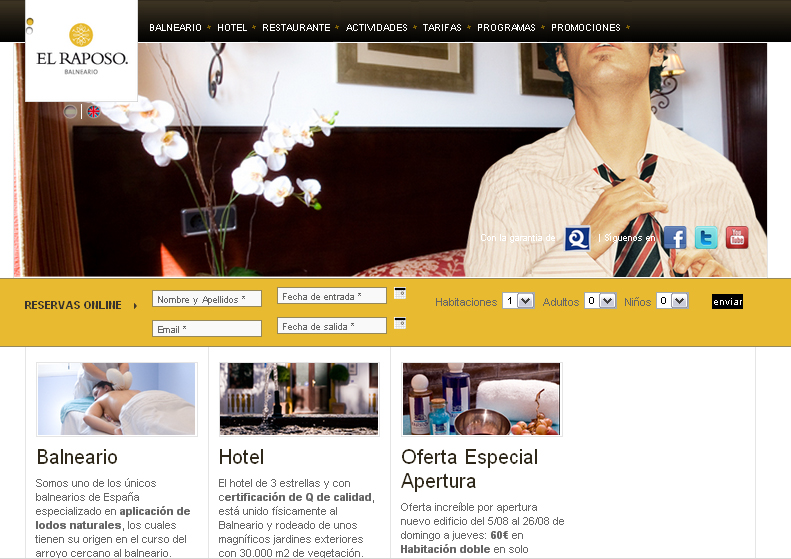Click the 'certificación de Q de calidad' text
791x559 pixels.
(x=296, y=497)
